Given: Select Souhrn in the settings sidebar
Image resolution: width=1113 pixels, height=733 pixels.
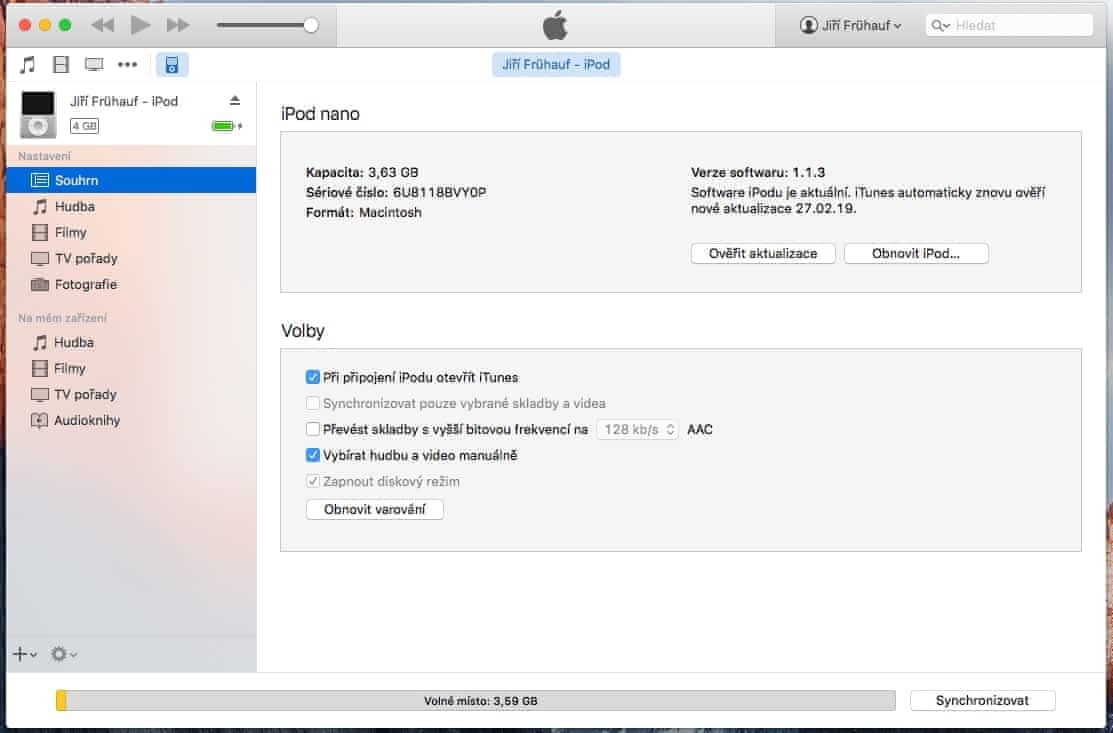Looking at the screenshot, I should (x=131, y=180).
